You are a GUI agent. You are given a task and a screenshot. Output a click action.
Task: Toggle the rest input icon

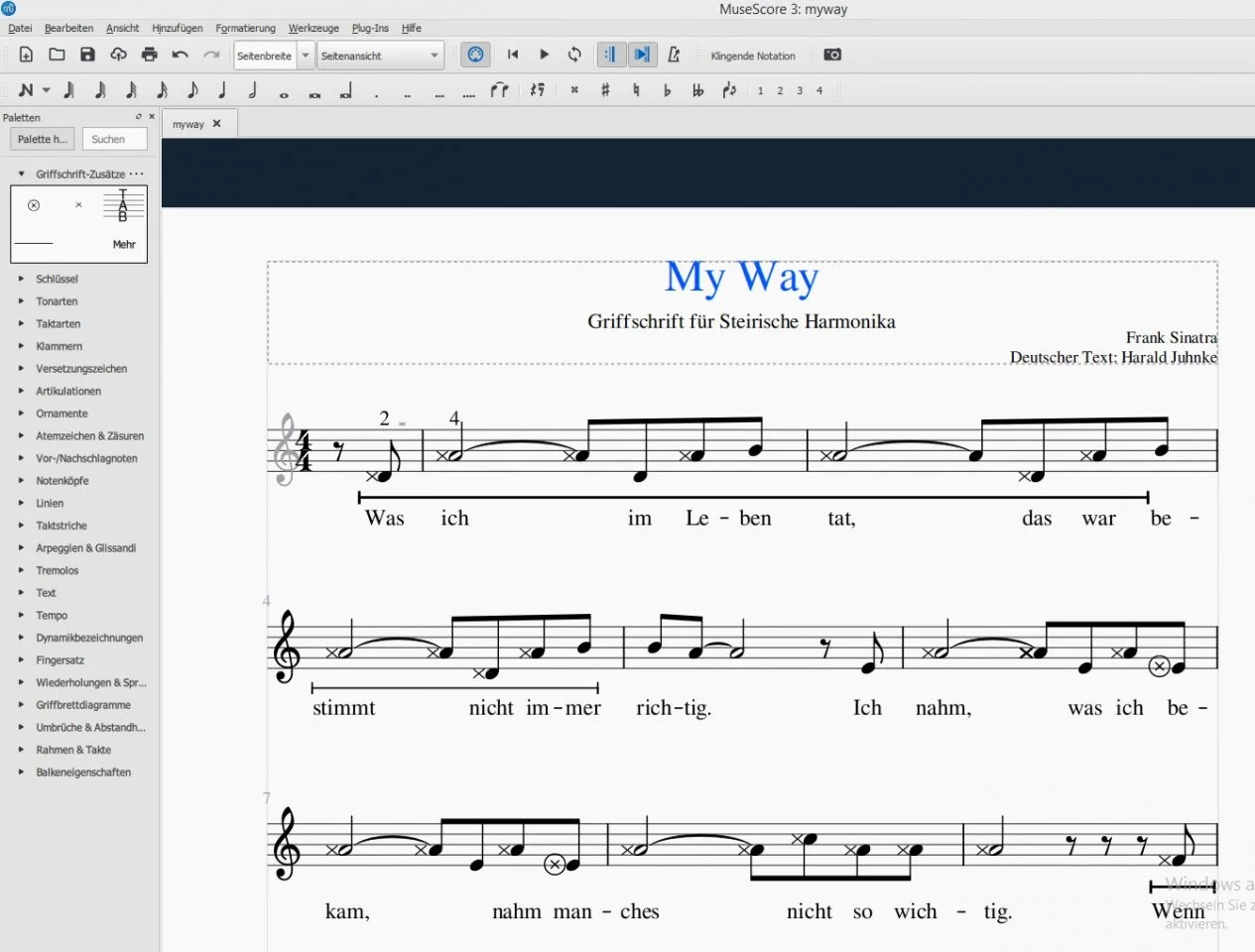537,90
